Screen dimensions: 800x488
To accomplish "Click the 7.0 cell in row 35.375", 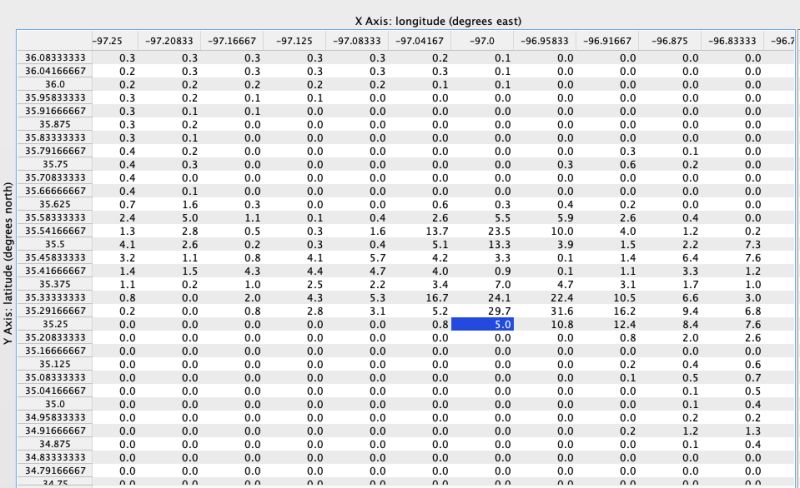I will (482, 284).
